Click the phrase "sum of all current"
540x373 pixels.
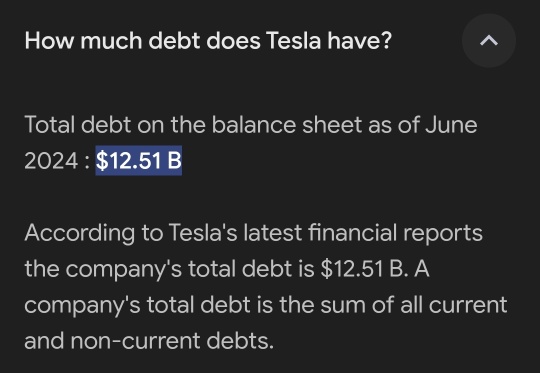pyautogui.click(x=414, y=305)
